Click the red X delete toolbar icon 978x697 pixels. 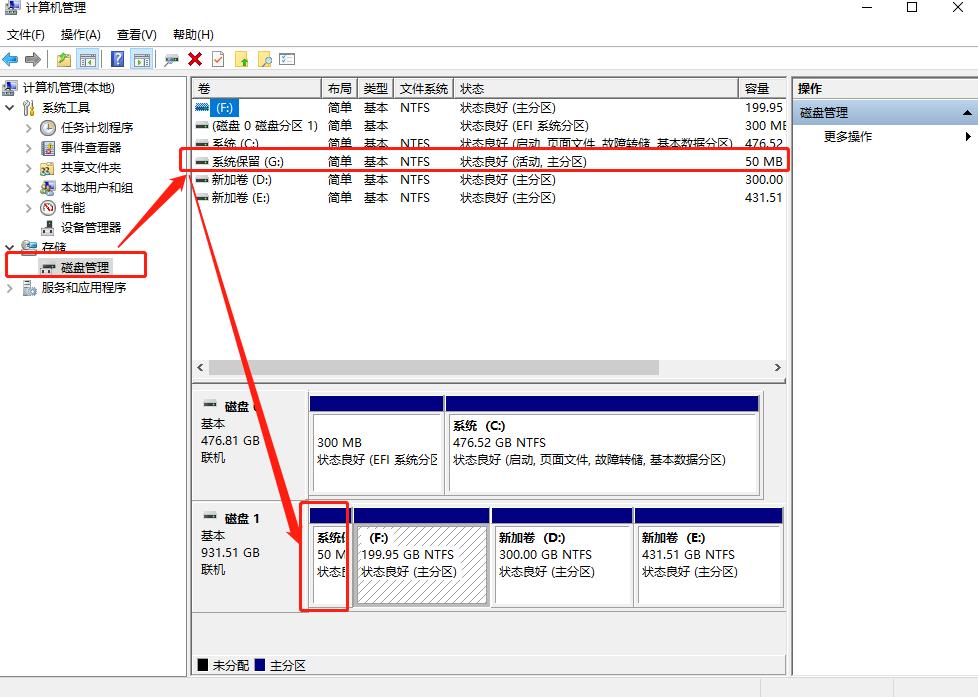[193, 58]
